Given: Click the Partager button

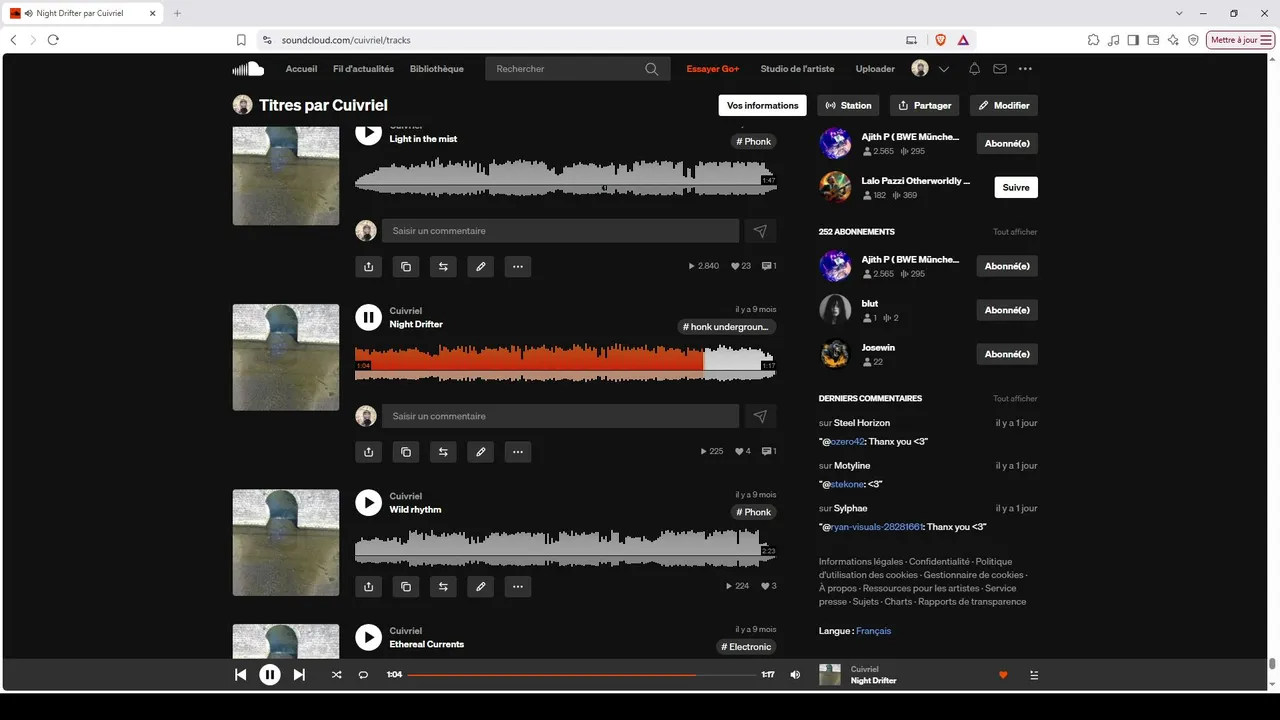Looking at the screenshot, I should click(x=924, y=105).
